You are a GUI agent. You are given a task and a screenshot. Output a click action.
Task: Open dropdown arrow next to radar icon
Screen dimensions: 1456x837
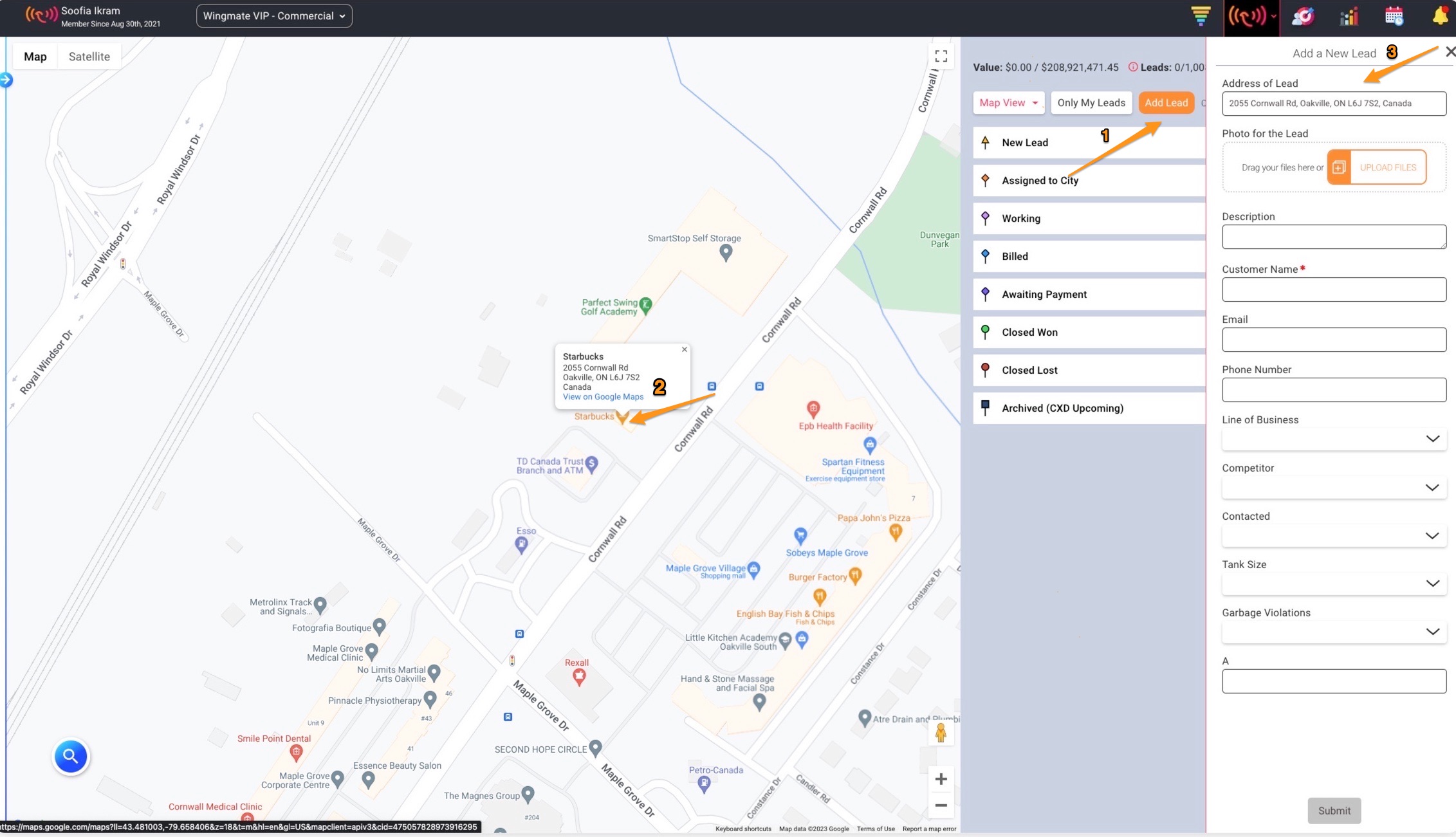coord(1273,17)
